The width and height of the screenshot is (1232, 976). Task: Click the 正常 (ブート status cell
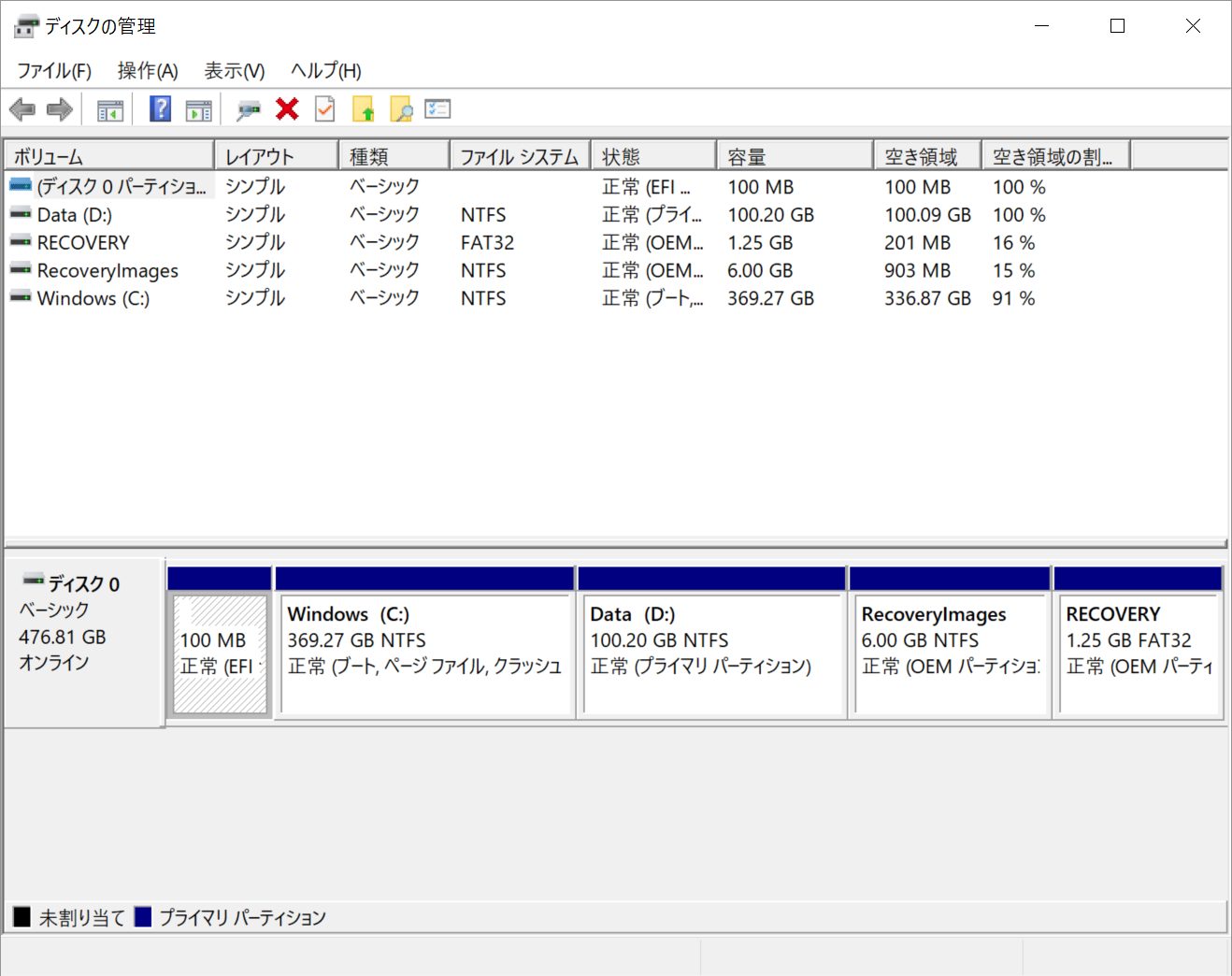pyautogui.click(x=652, y=298)
